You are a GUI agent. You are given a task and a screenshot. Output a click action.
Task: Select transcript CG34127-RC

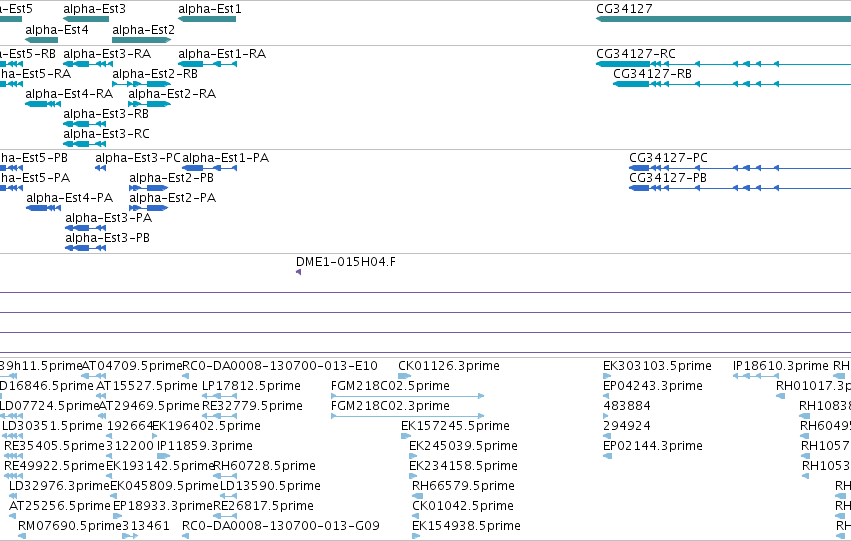(x=636, y=54)
